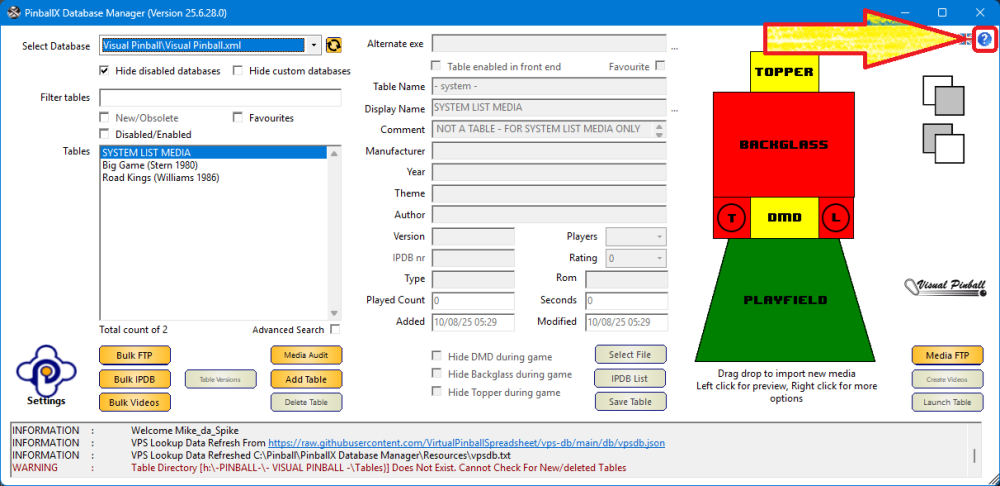Click the Played Count field

[x=473, y=300]
